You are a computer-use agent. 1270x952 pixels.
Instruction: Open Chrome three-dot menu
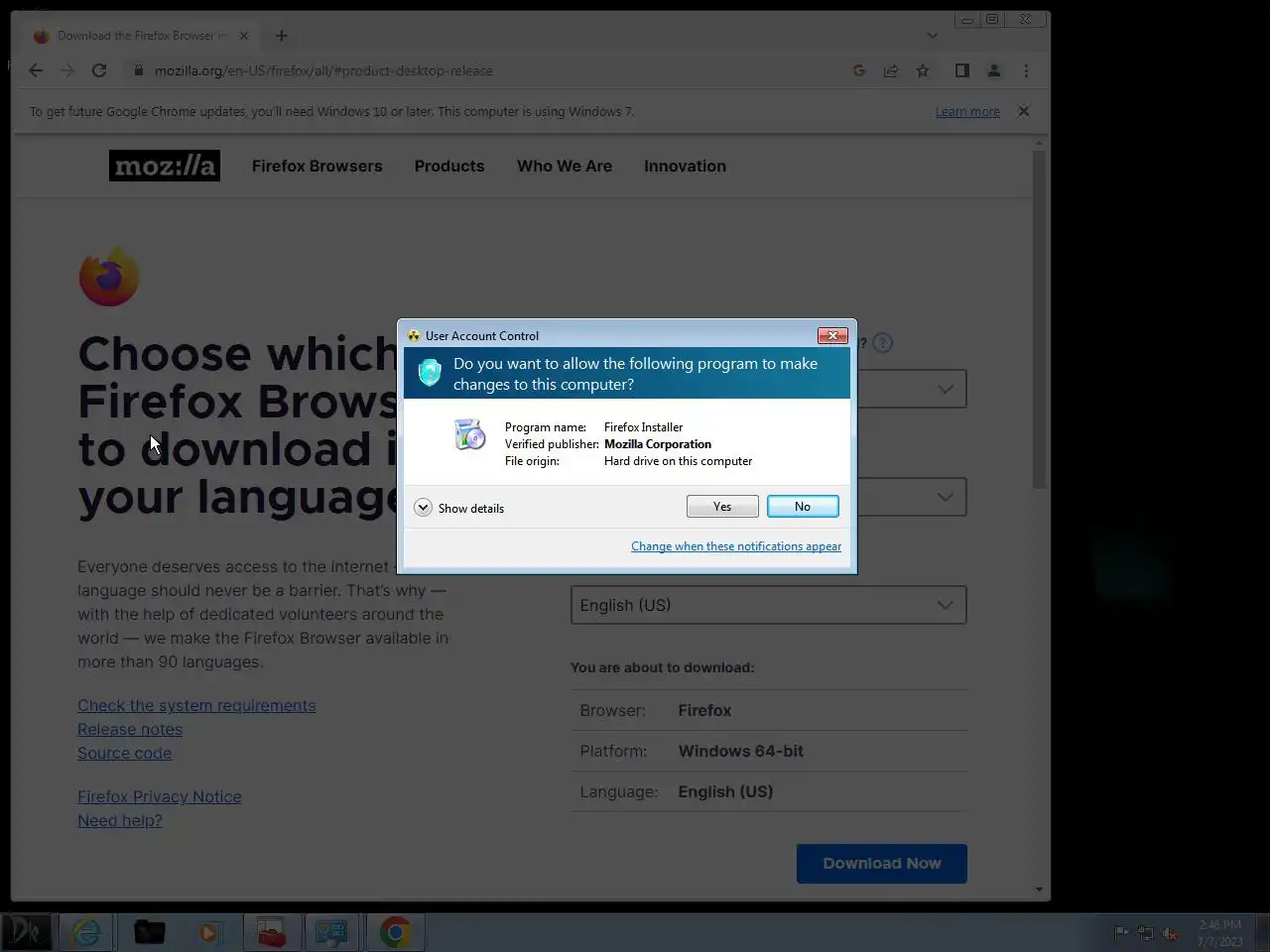click(1026, 70)
